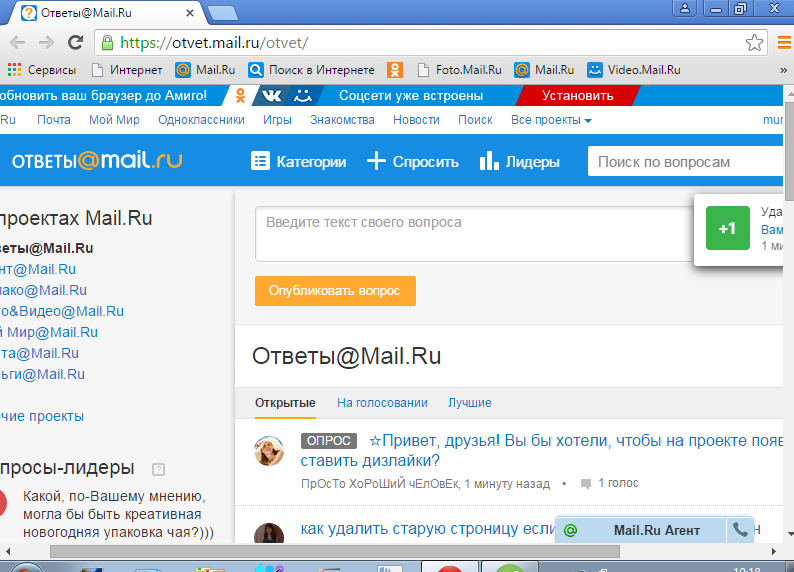Focus the Поиск по вопросам search field
The image size is (794, 572).
pos(686,161)
